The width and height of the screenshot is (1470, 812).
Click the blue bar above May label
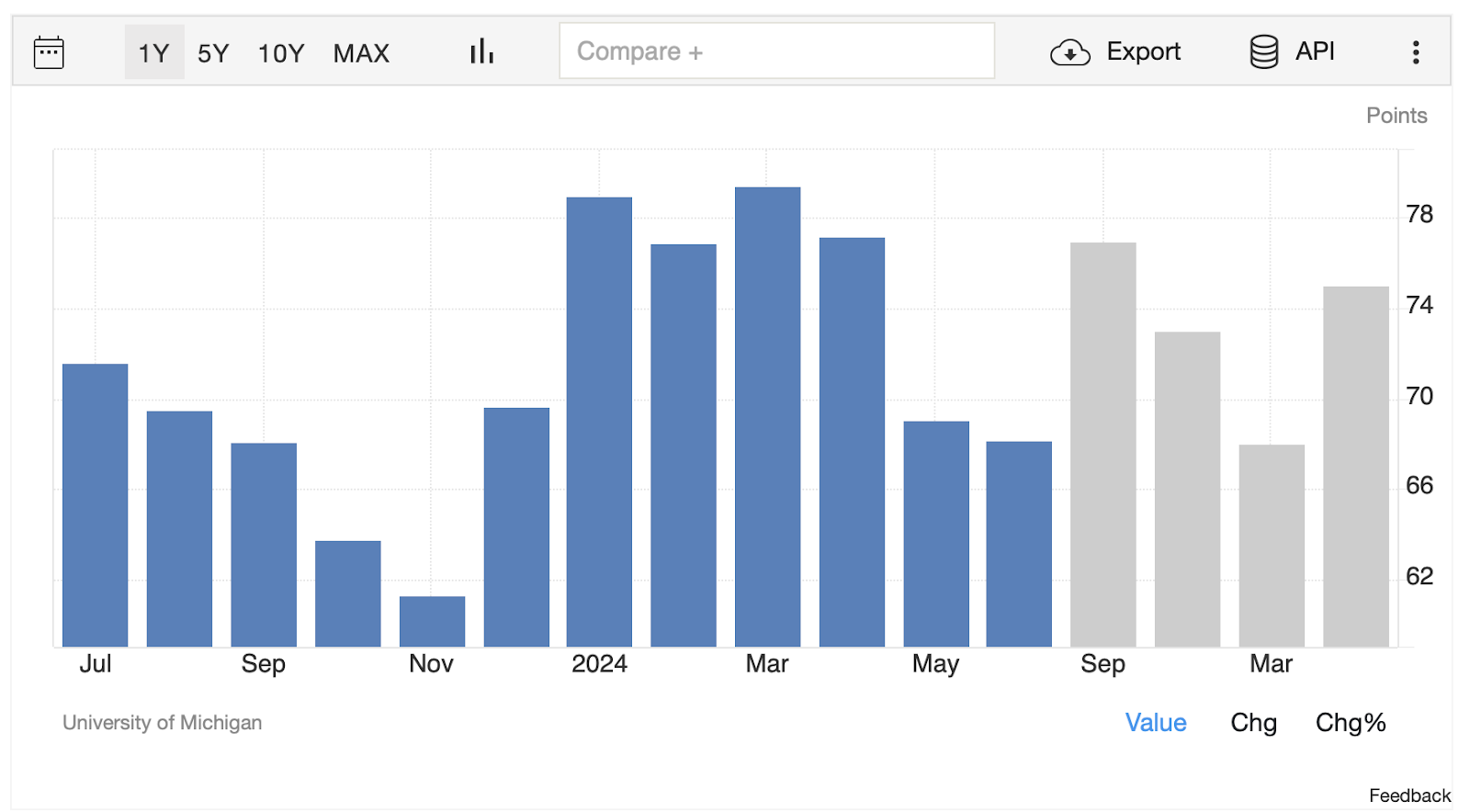[x=936, y=534]
